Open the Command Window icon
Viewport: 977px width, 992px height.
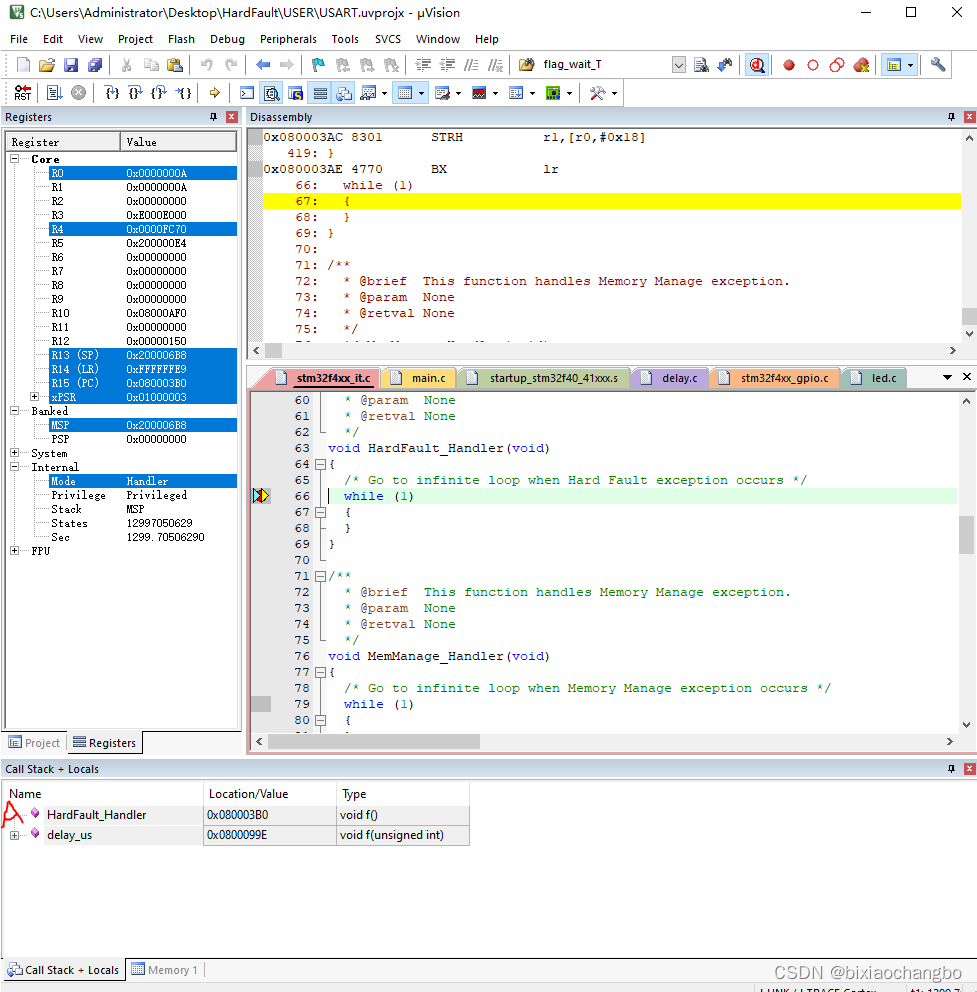pyautogui.click(x=247, y=93)
